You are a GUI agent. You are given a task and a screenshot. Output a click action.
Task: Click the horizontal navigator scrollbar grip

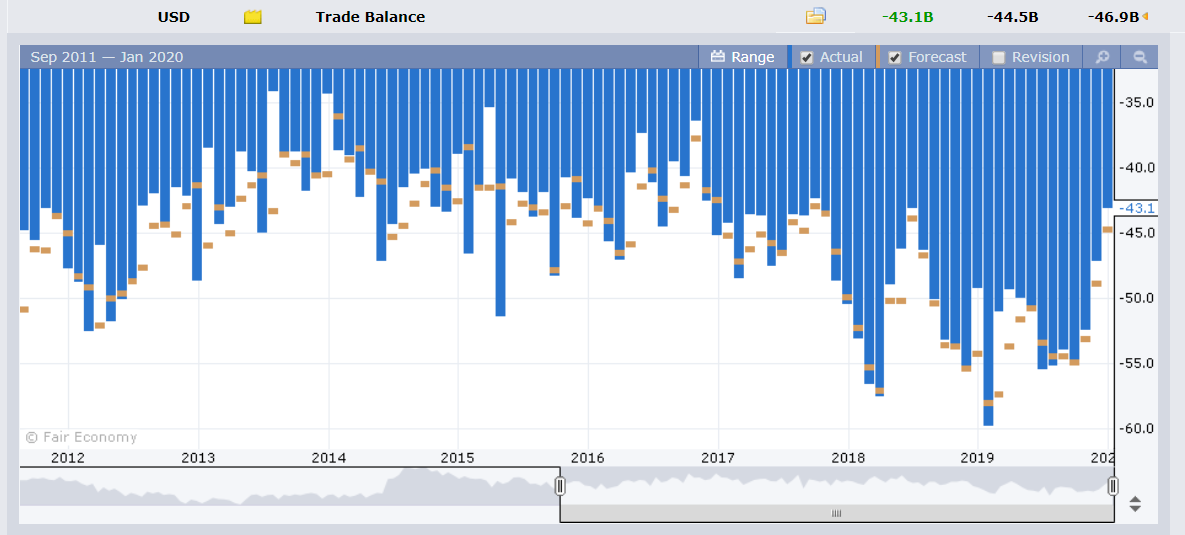pyautogui.click(x=837, y=513)
